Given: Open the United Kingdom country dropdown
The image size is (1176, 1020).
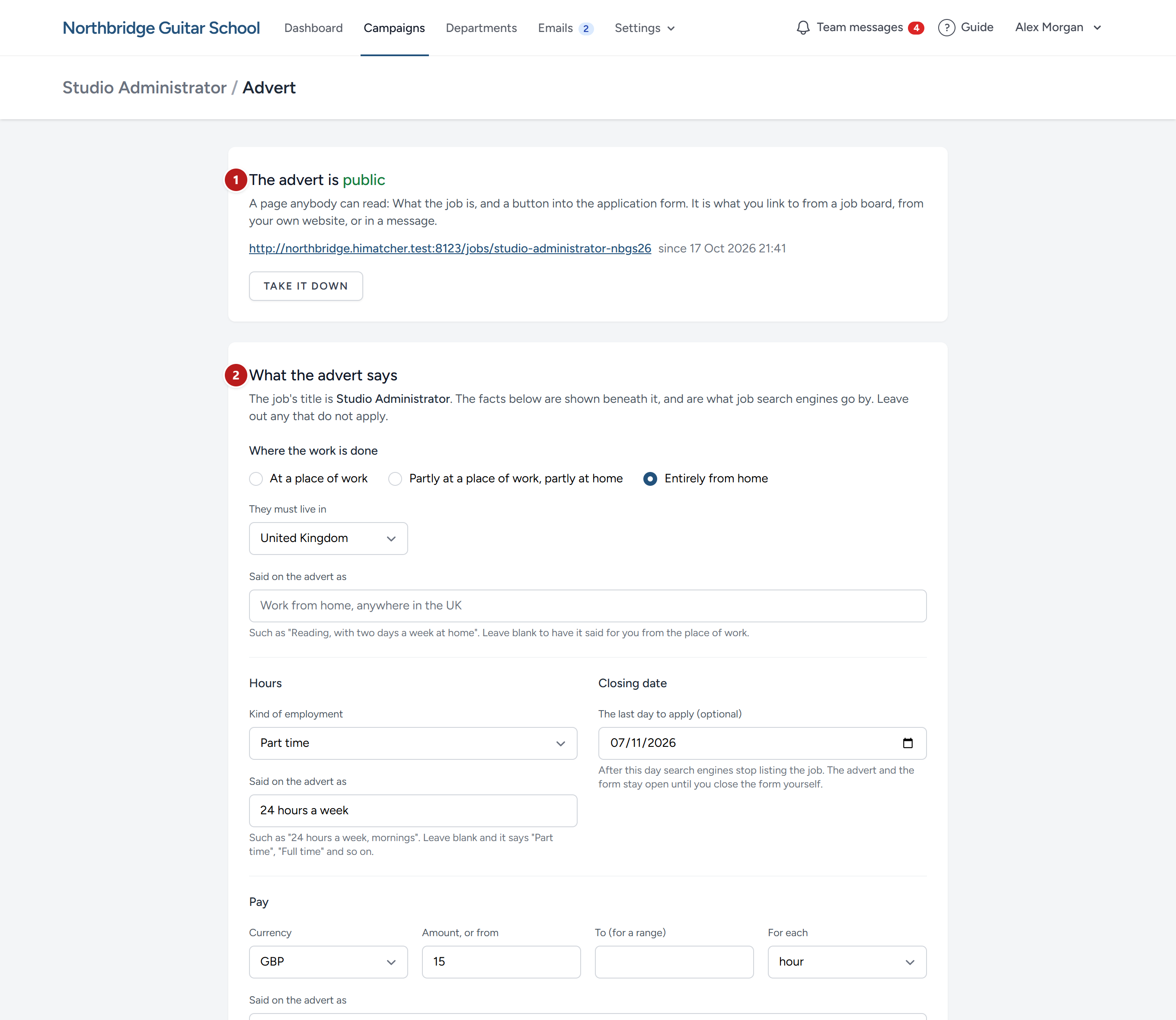Looking at the screenshot, I should click(x=328, y=539).
